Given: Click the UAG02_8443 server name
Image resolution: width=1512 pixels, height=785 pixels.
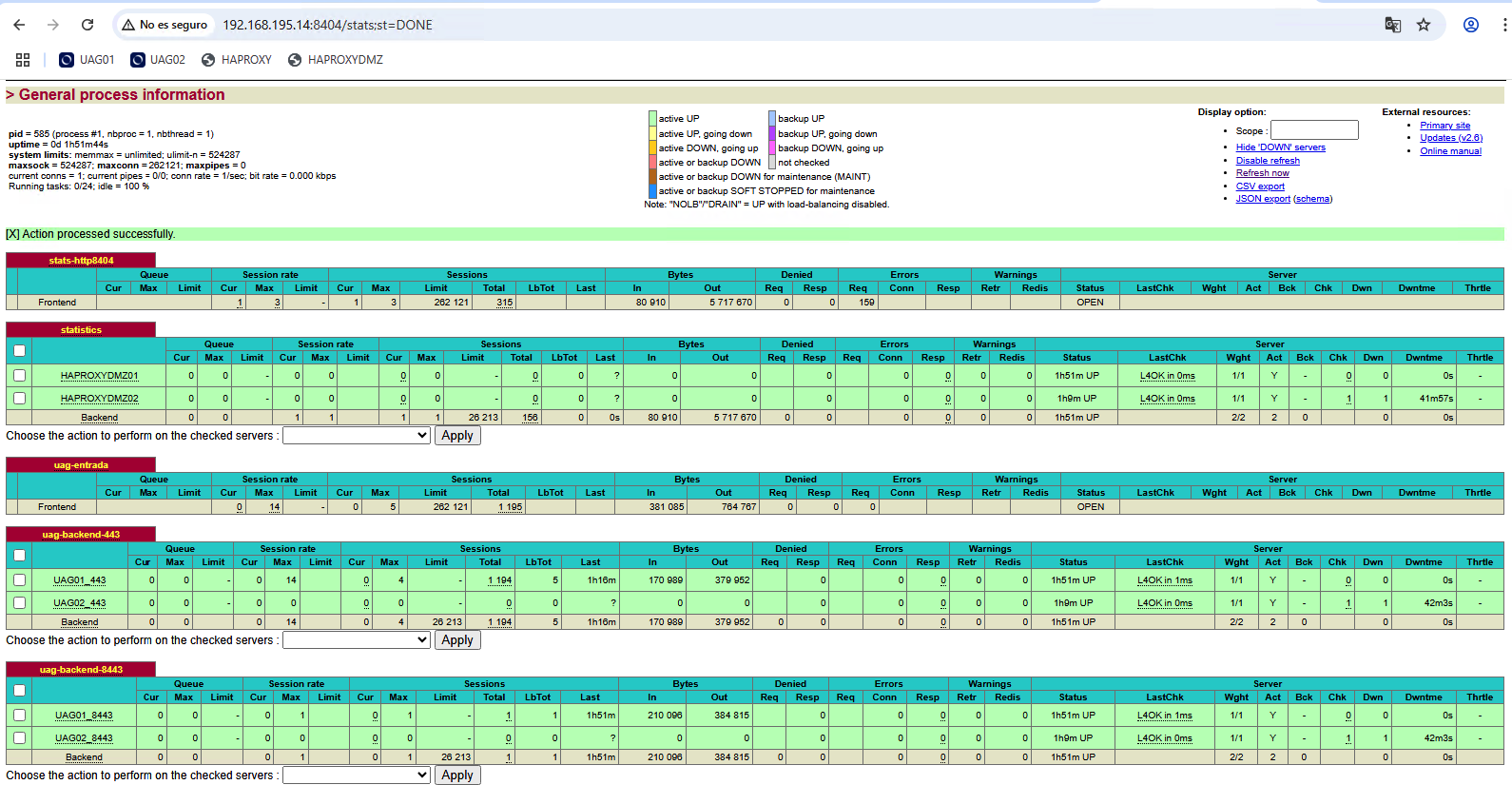Looking at the screenshot, I should coord(84,738).
